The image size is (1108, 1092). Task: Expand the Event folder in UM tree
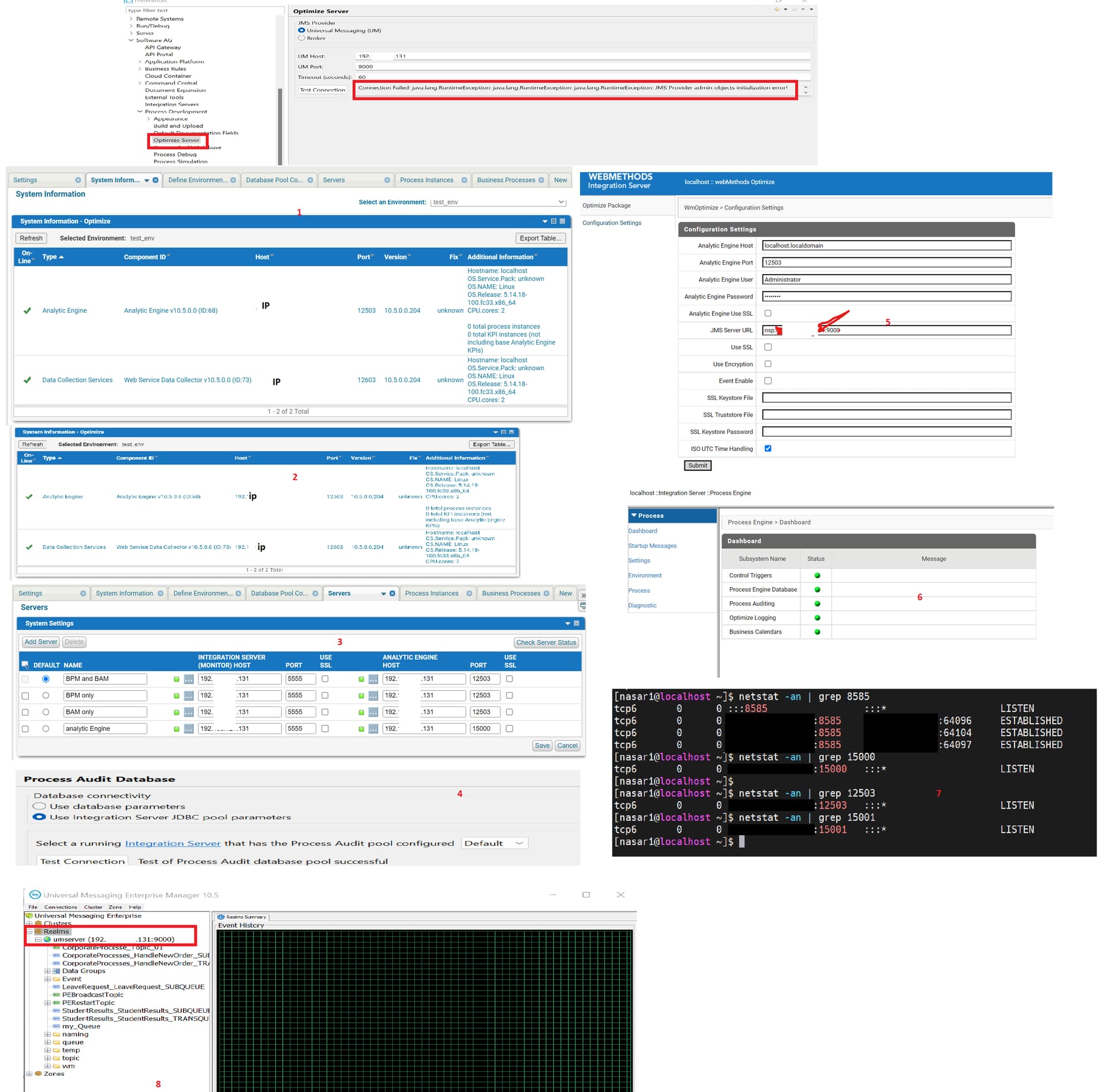47,979
